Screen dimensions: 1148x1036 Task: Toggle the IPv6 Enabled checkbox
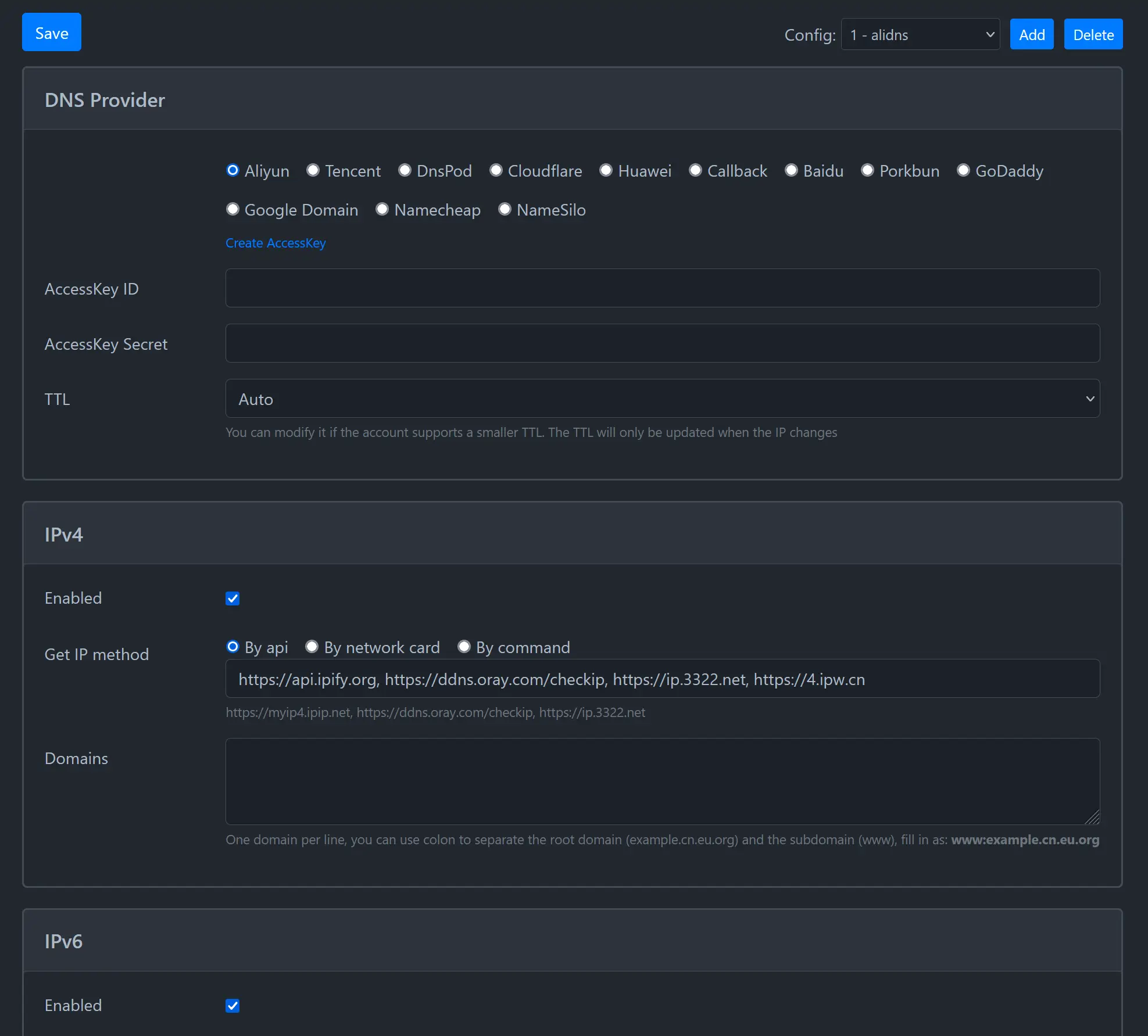[x=233, y=1006]
